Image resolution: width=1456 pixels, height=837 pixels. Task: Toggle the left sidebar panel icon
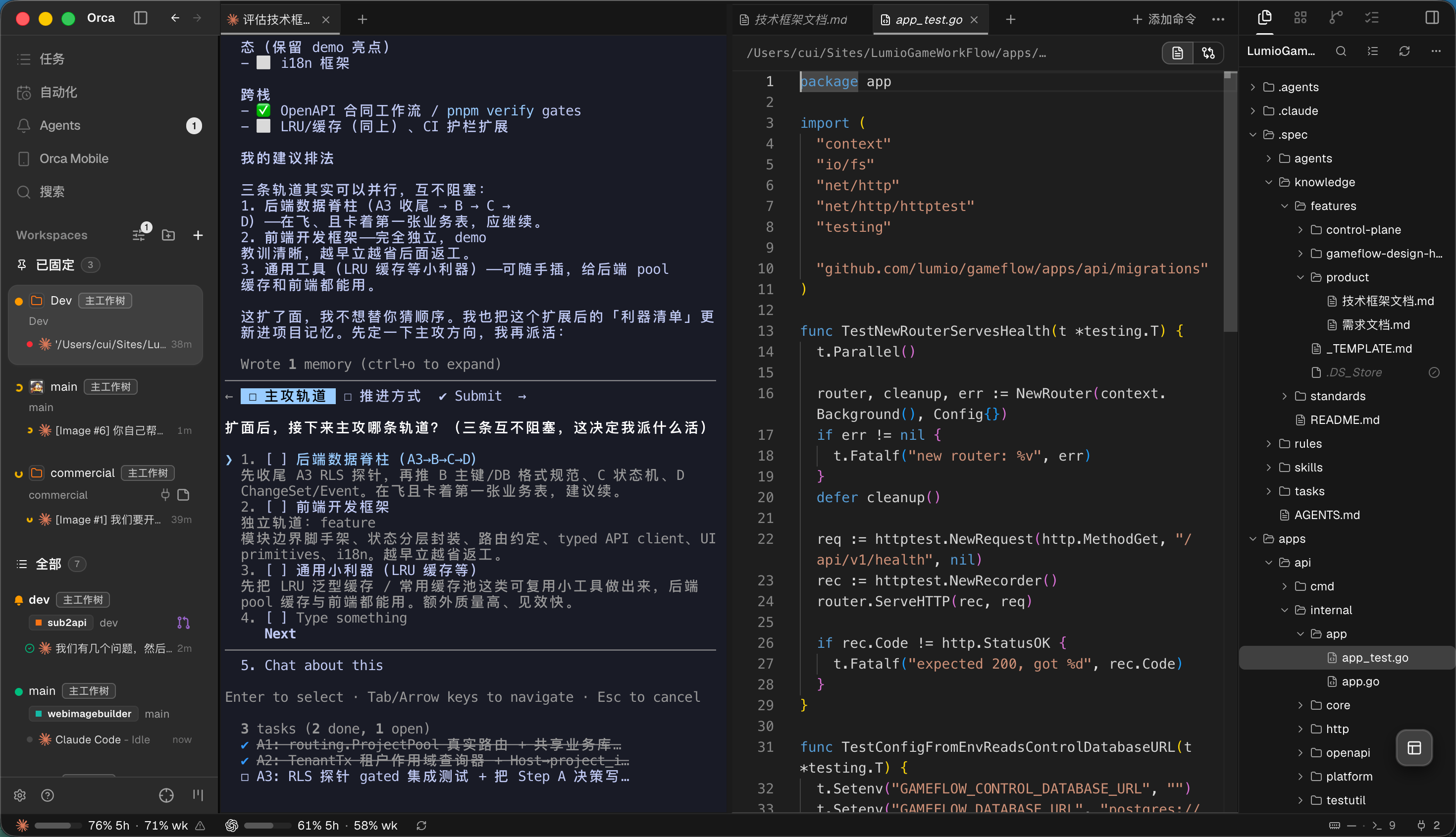tap(140, 18)
